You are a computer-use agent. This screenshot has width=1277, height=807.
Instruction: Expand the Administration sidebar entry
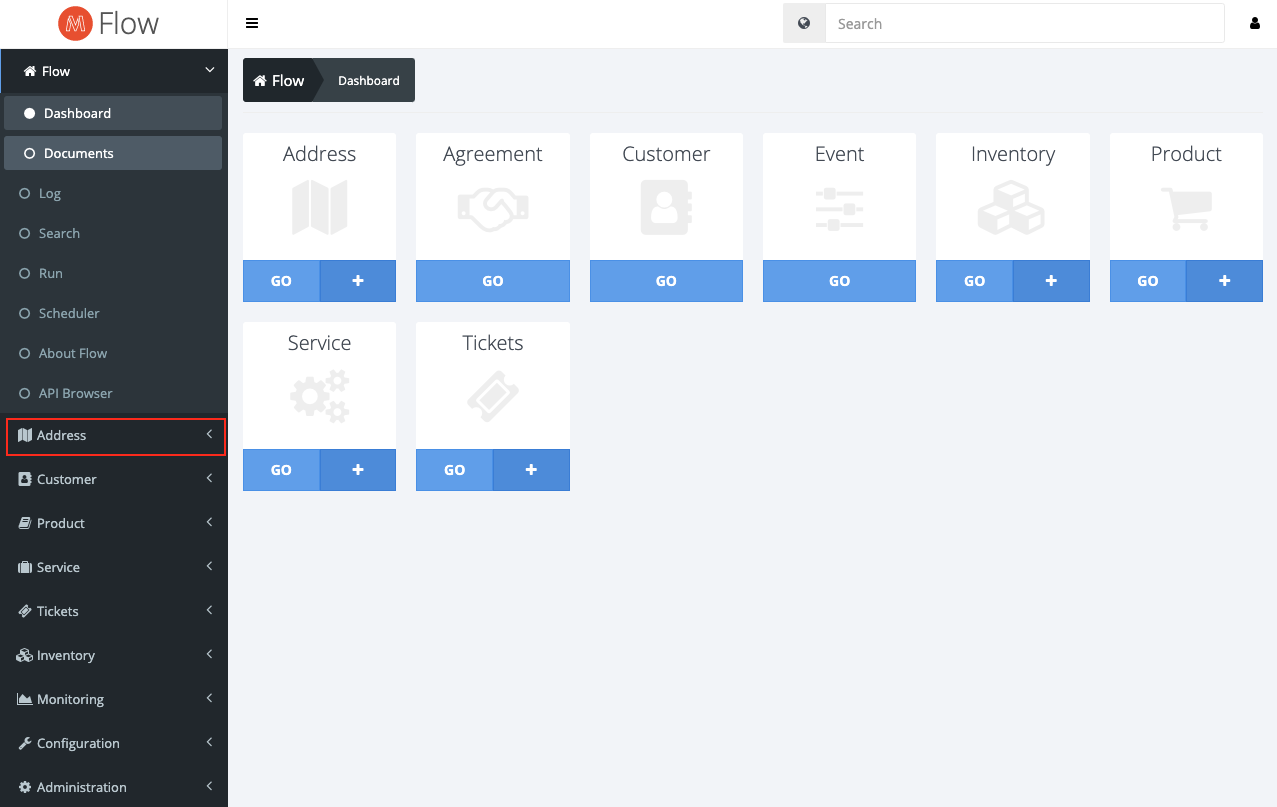point(113,787)
